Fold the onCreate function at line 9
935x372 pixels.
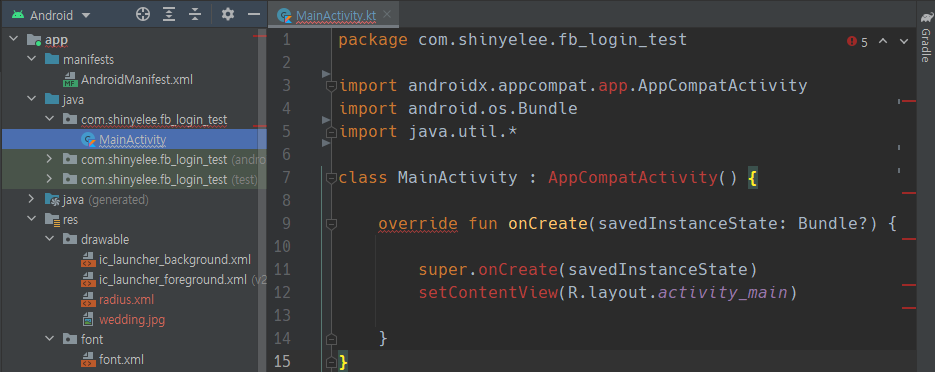tap(331, 224)
